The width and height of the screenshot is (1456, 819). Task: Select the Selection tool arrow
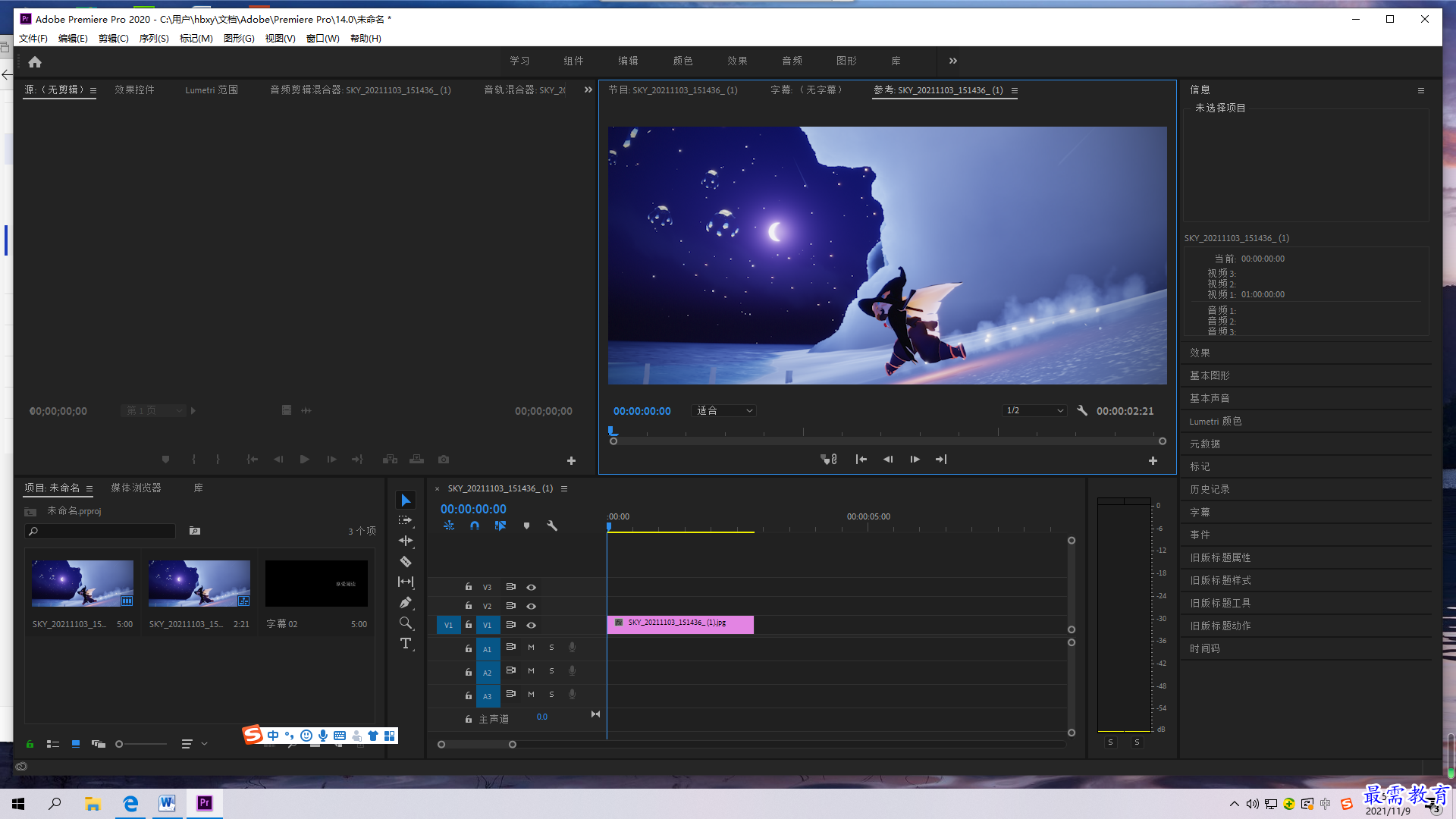click(x=406, y=500)
